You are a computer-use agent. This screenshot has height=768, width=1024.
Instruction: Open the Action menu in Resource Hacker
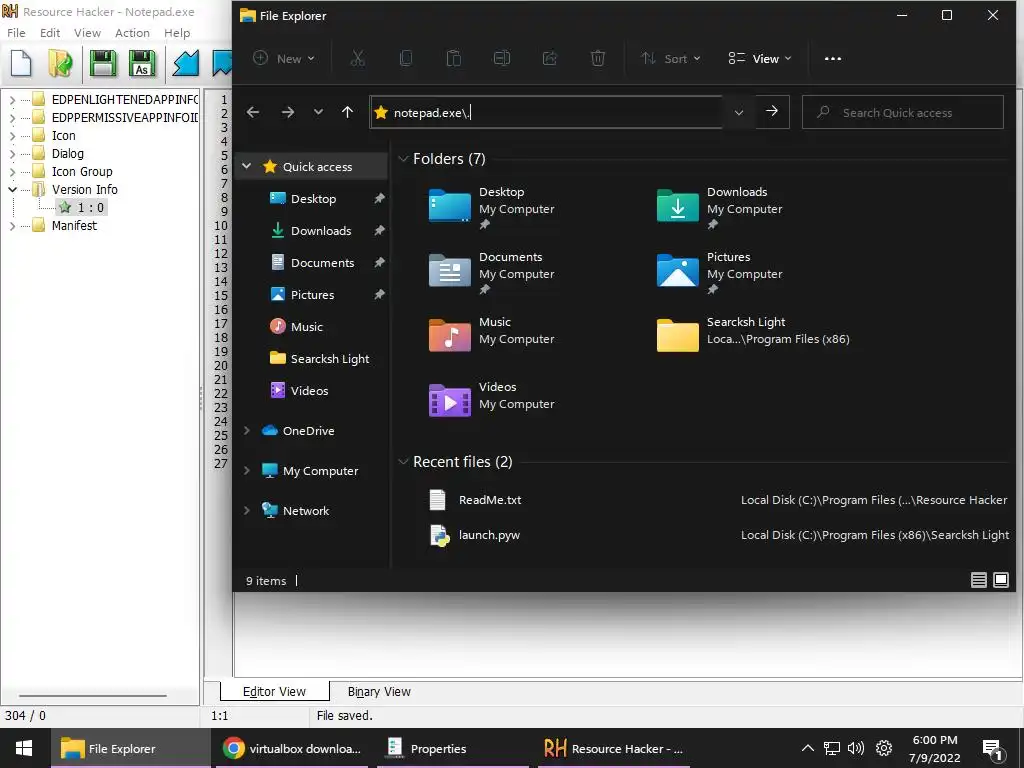point(132,33)
